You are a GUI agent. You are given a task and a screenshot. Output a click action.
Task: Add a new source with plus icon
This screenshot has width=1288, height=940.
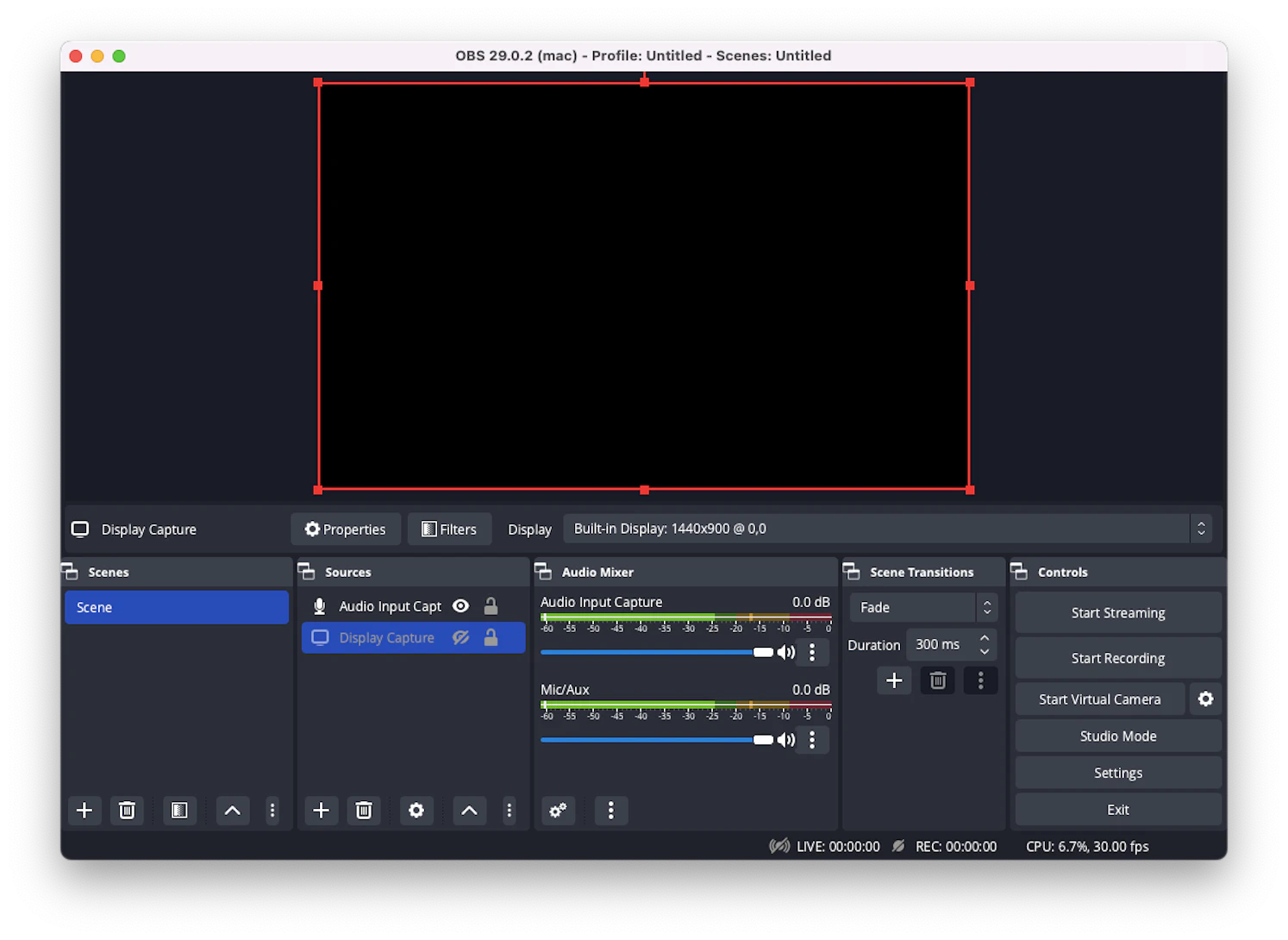pyautogui.click(x=321, y=811)
